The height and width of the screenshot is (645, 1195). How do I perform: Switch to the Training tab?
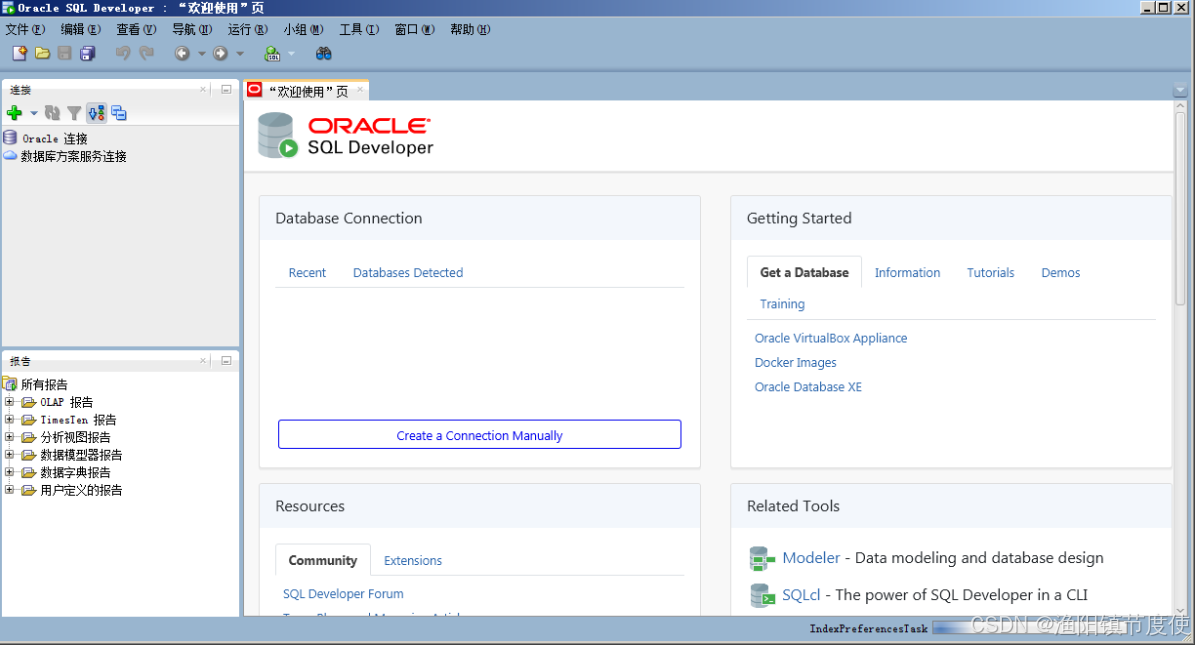(x=782, y=303)
